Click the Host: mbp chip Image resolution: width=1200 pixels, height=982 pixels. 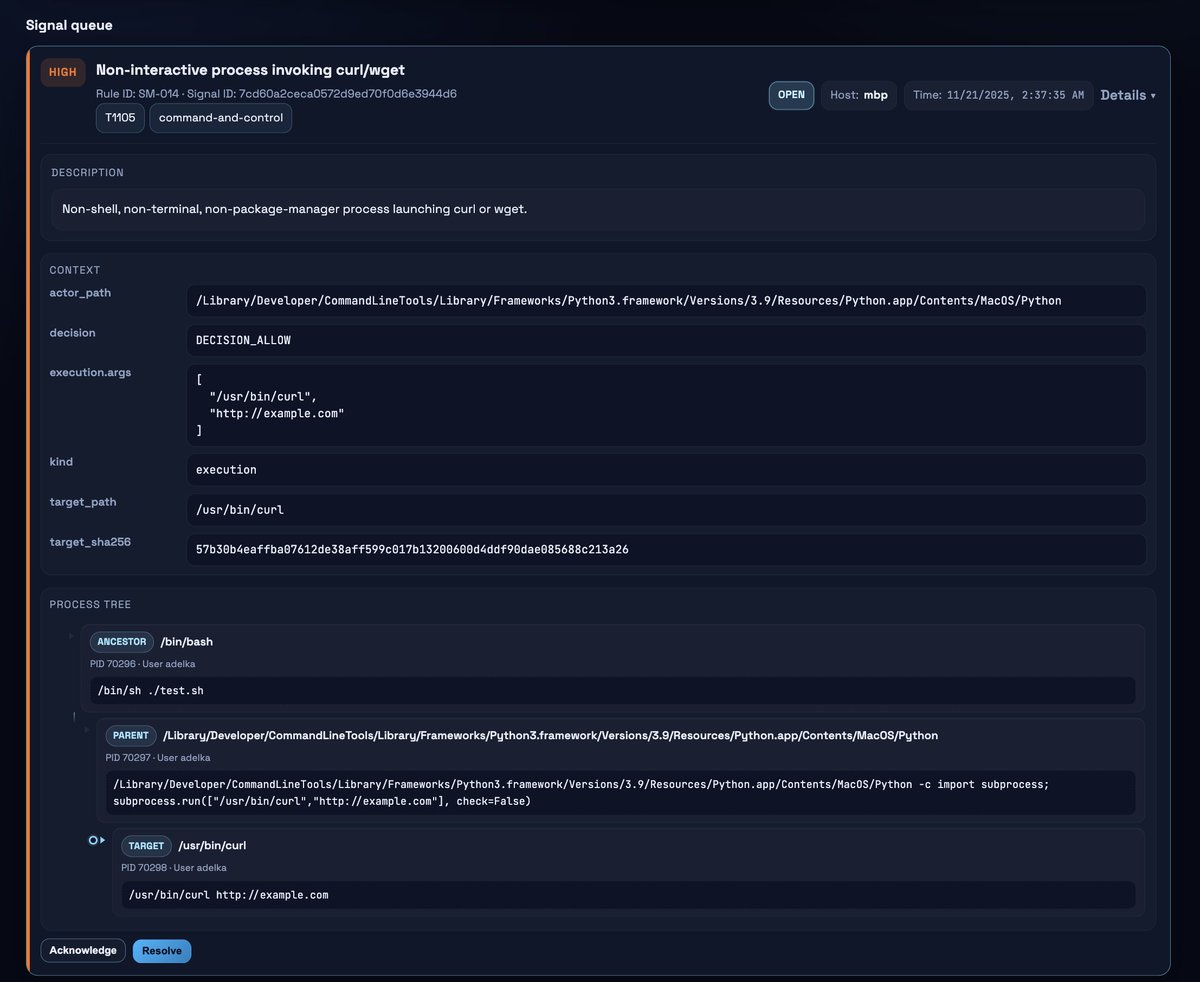[859, 95]
